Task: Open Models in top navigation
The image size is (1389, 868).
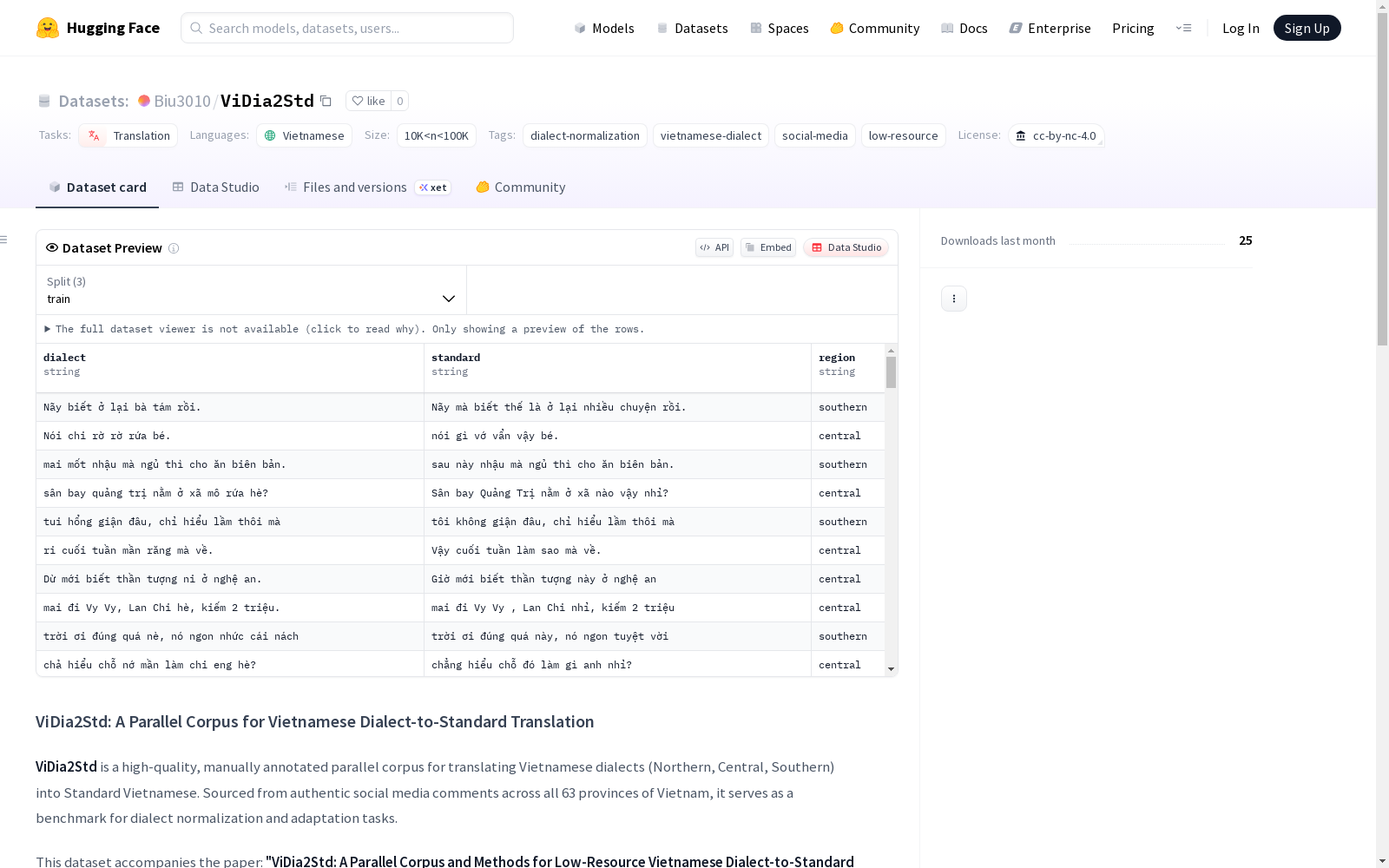Action: point(604,28)
